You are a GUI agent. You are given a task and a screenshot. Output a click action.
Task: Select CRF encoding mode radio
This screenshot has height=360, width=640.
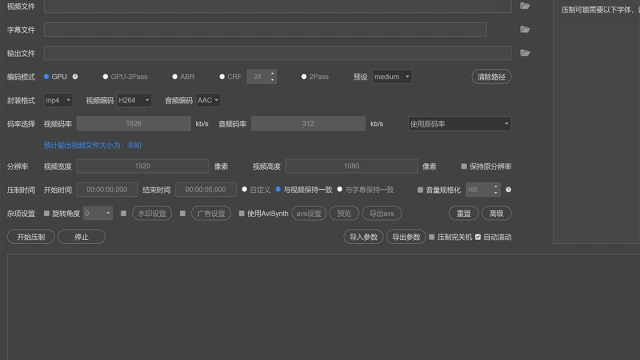pyautogui.click(x=222, y=77)
